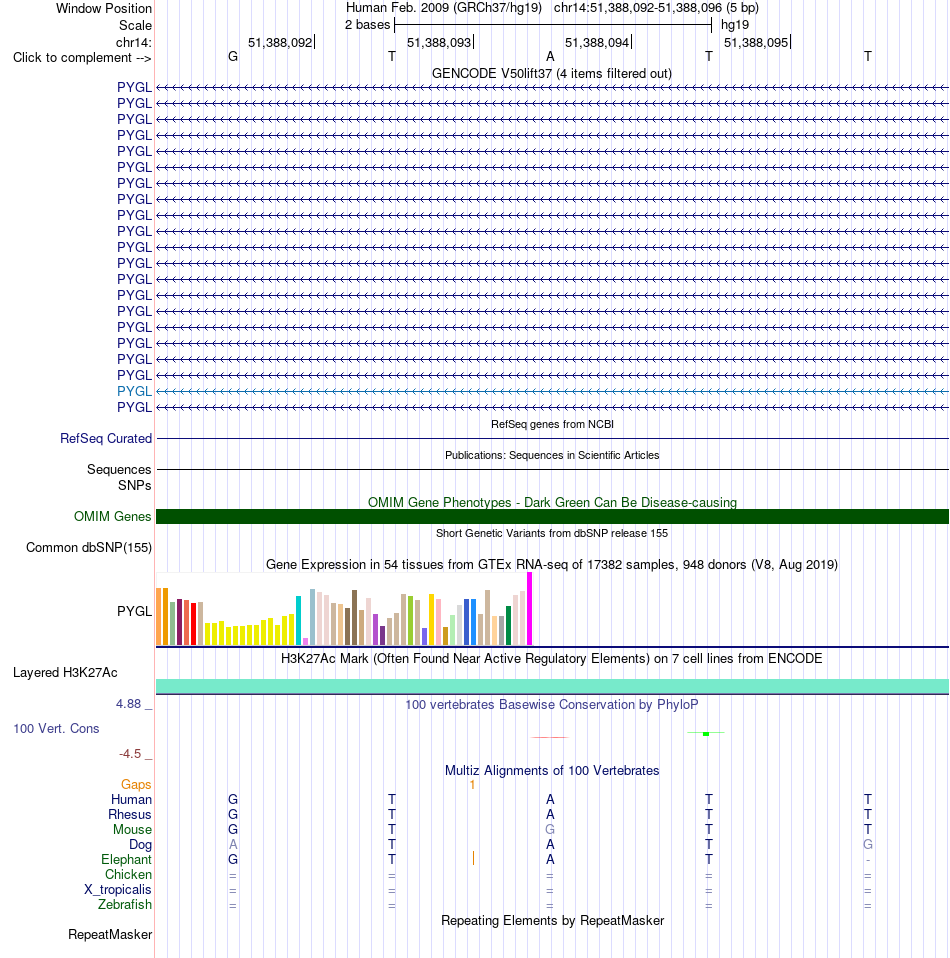Click the '2 bases' scale bar label
Screen dimensions: 950x958
(x=367, y=24)
